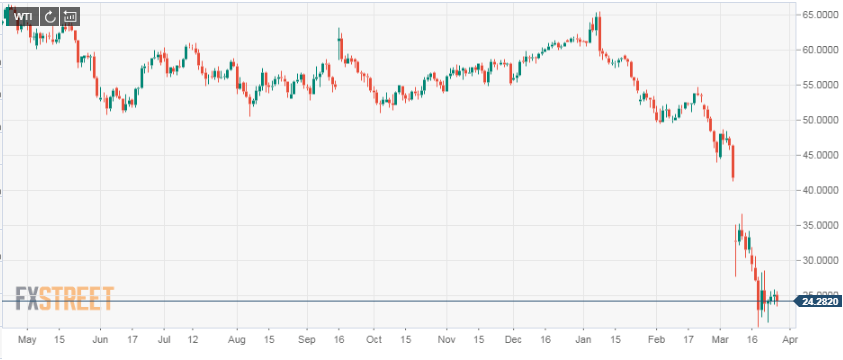The height and width of the screenshot is (360, 843).
Task: Click the 60.0000 price axis label
Action: tap(819, 50)
